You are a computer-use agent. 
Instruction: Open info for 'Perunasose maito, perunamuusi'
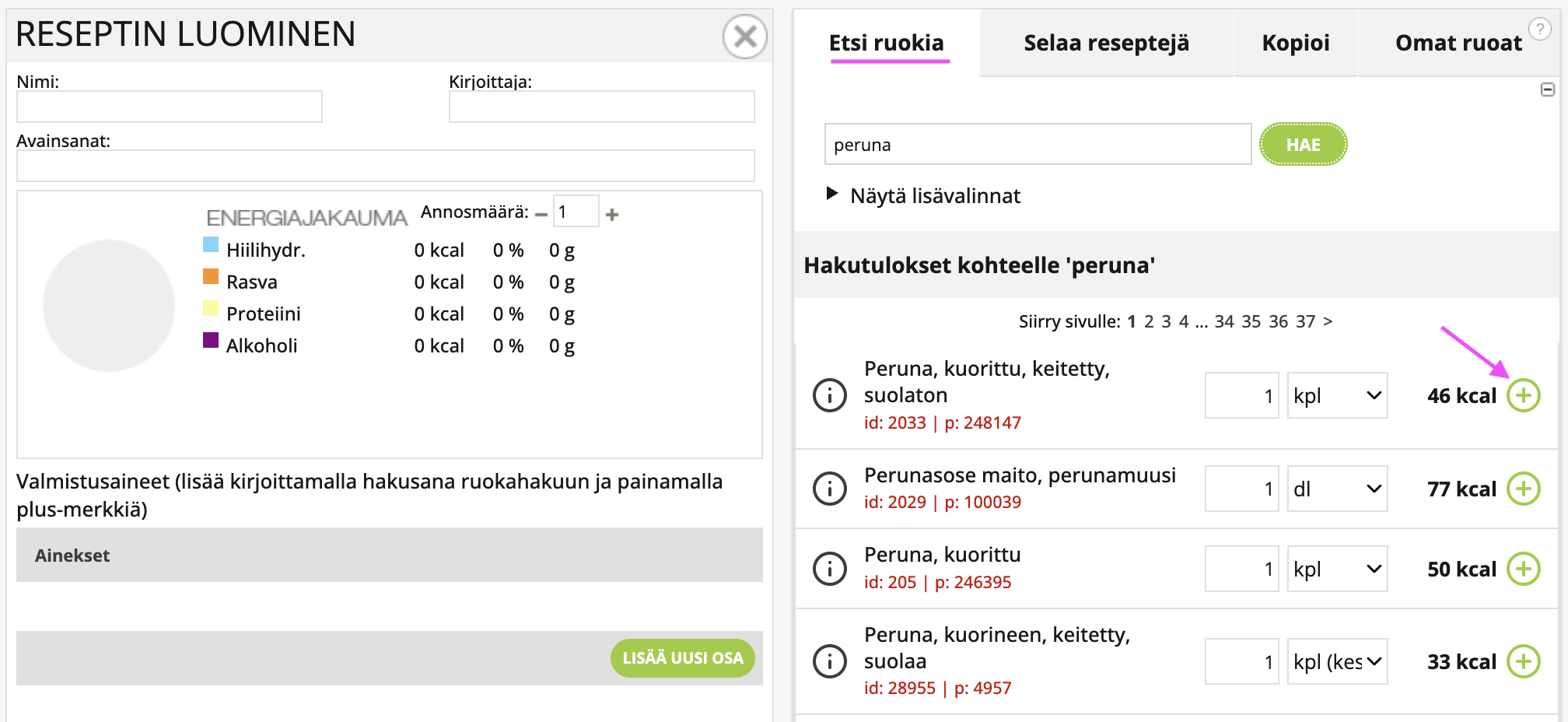829,489
